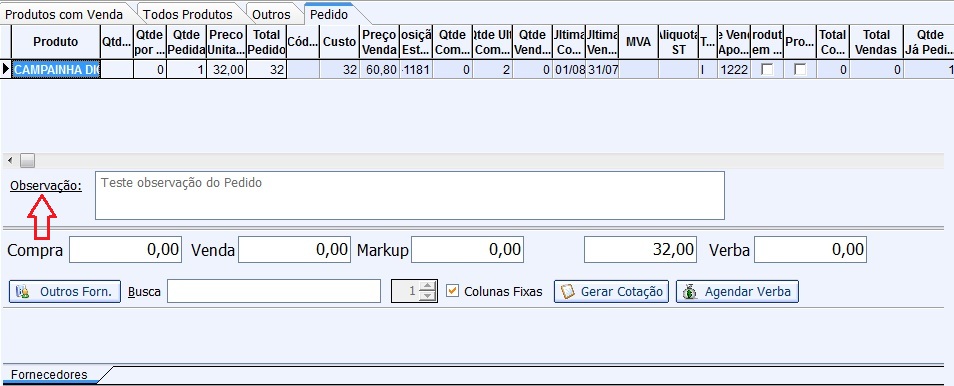This screenshot has width=954, height=386.
Task: Open the Outros tab
Action: pyautogui.click(x=271, y=14)
